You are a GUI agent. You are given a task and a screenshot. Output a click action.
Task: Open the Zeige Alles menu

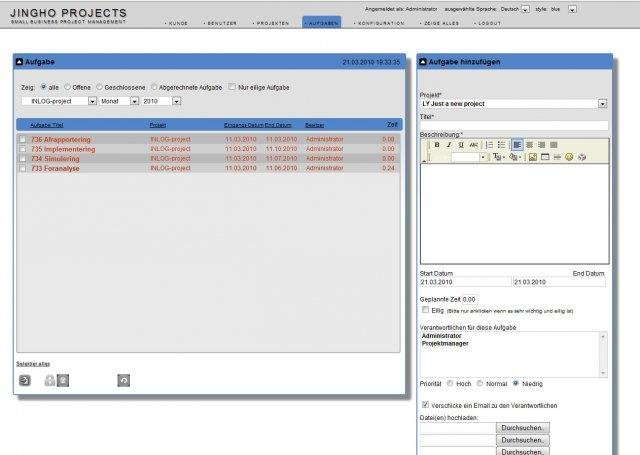click(x=440, y=23)
